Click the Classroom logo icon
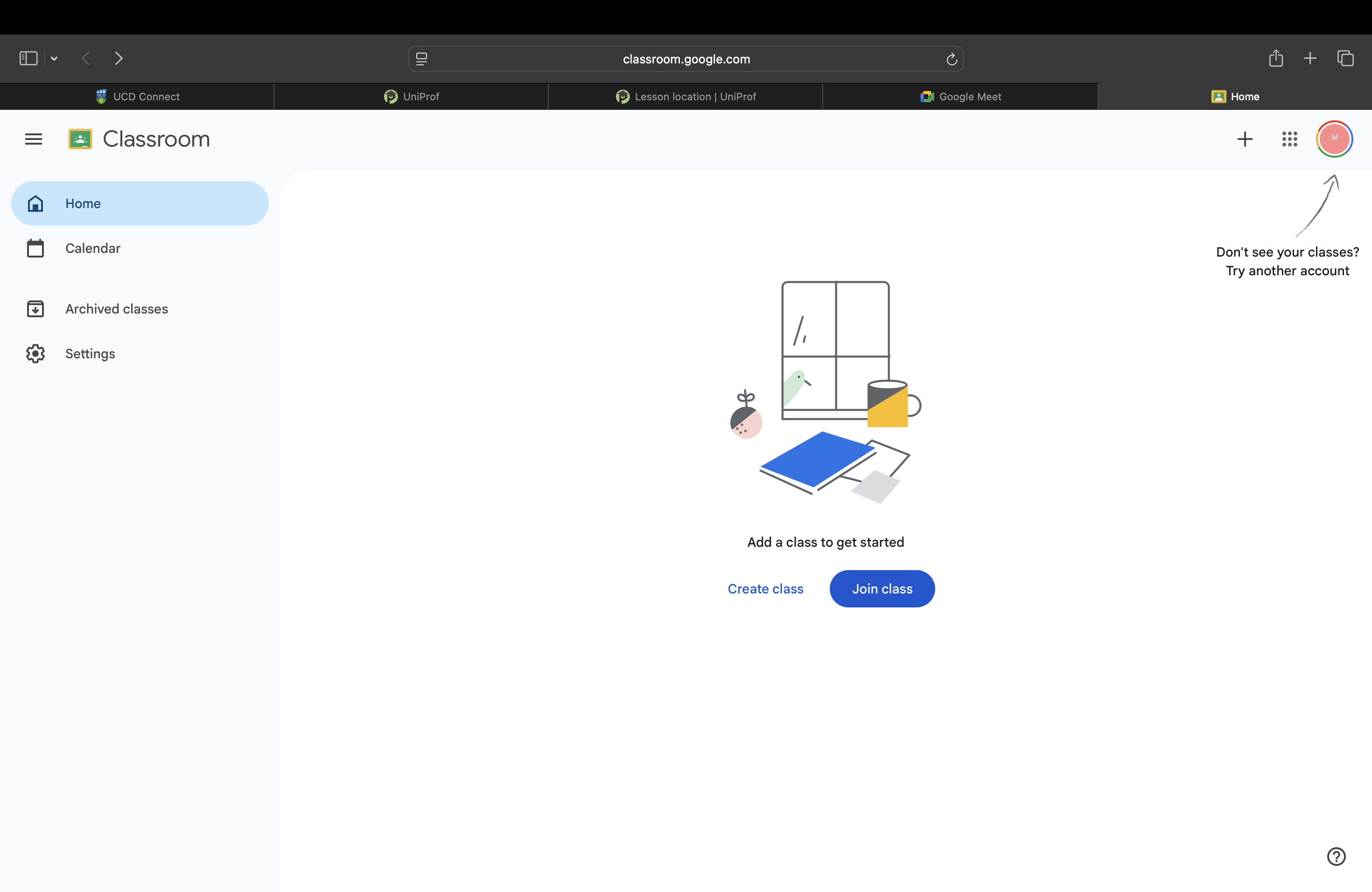 (x=80, y=139)
